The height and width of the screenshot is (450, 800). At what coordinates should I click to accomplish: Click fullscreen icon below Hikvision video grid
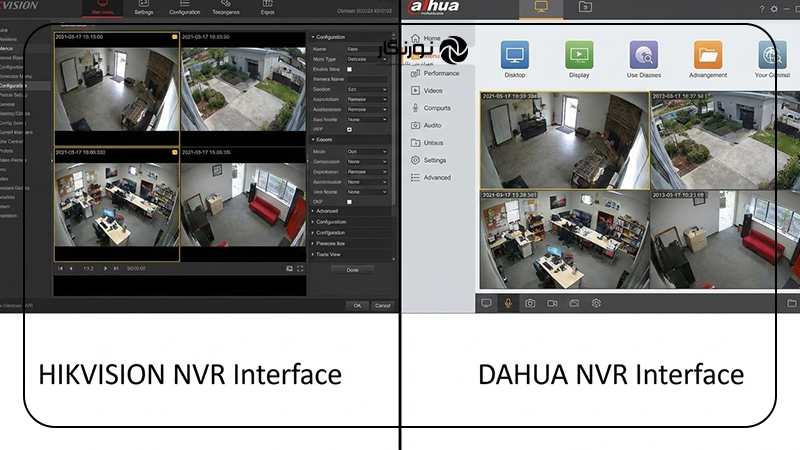[300, 268]
